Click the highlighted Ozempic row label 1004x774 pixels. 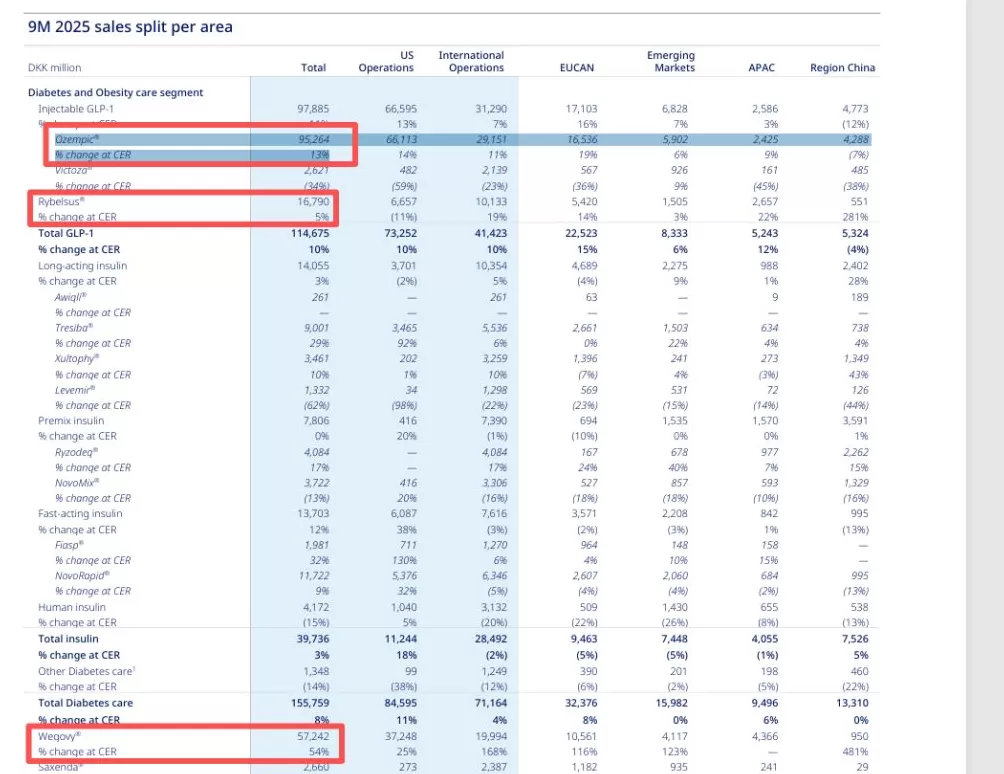(77, 140)
